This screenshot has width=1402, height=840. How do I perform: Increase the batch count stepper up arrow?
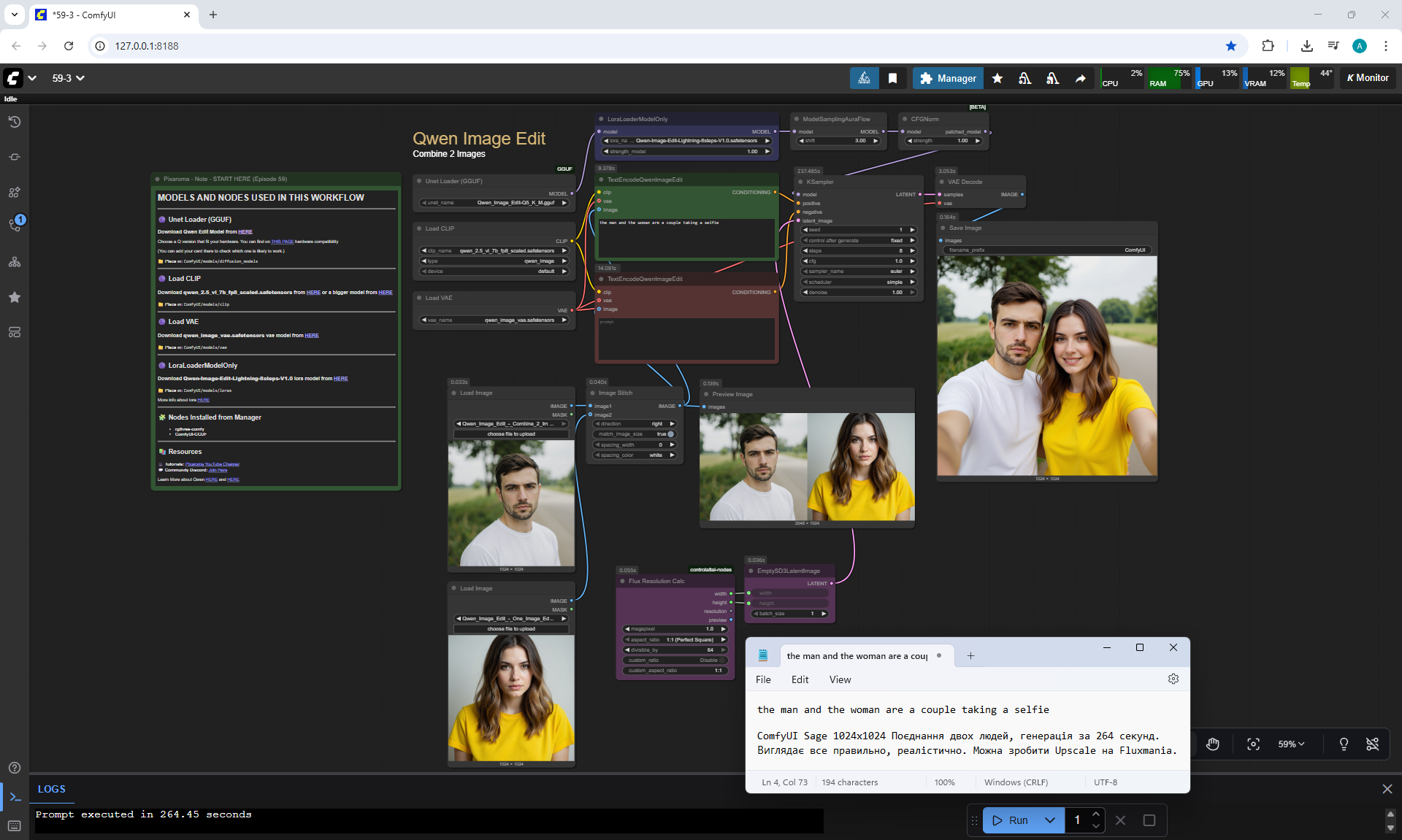1095,814
